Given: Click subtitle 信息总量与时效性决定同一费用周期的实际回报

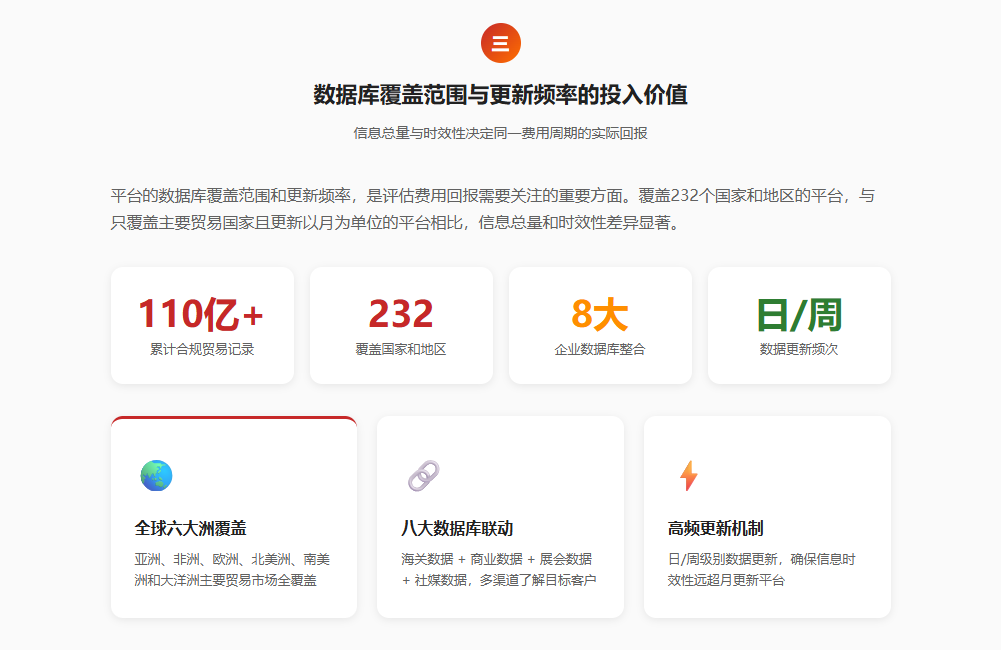Looking at the screenshot, I should 500,133.
